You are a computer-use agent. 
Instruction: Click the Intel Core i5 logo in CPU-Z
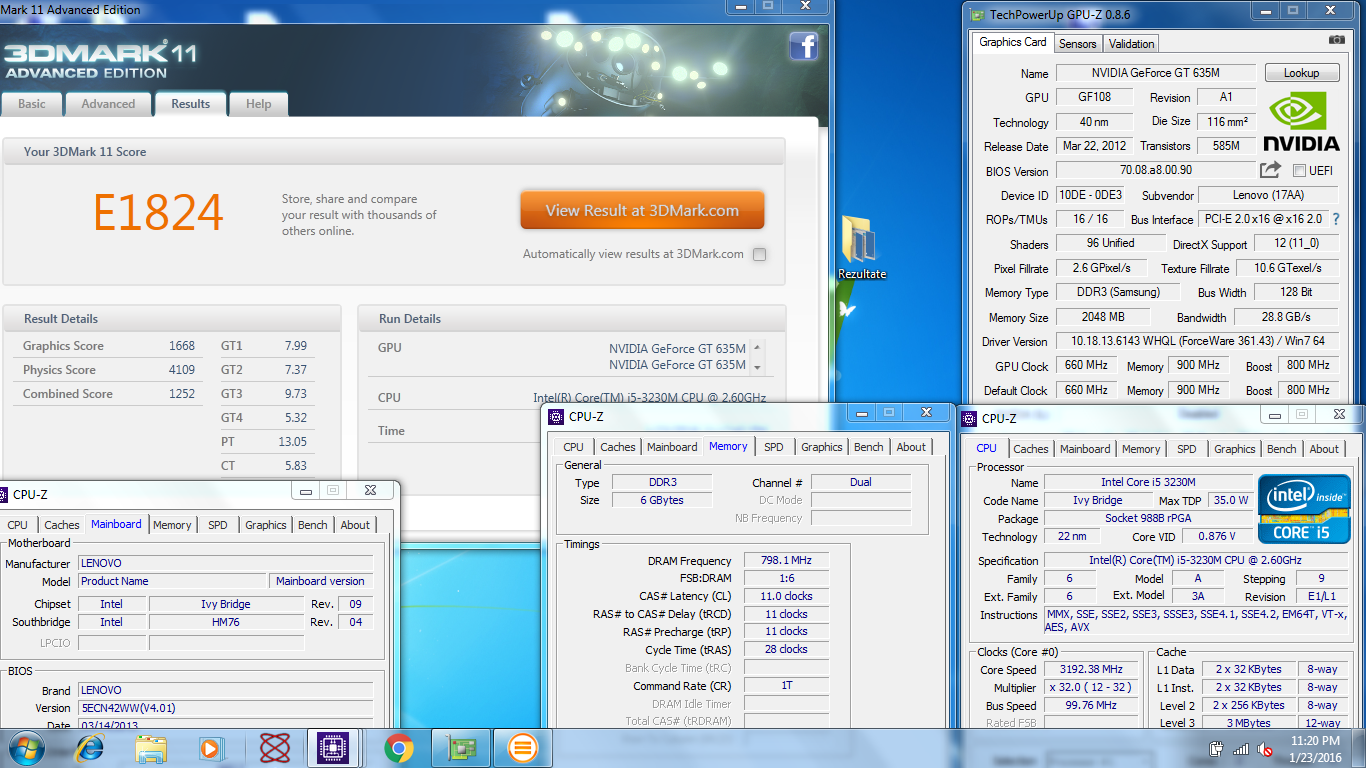coord(1304,509)
